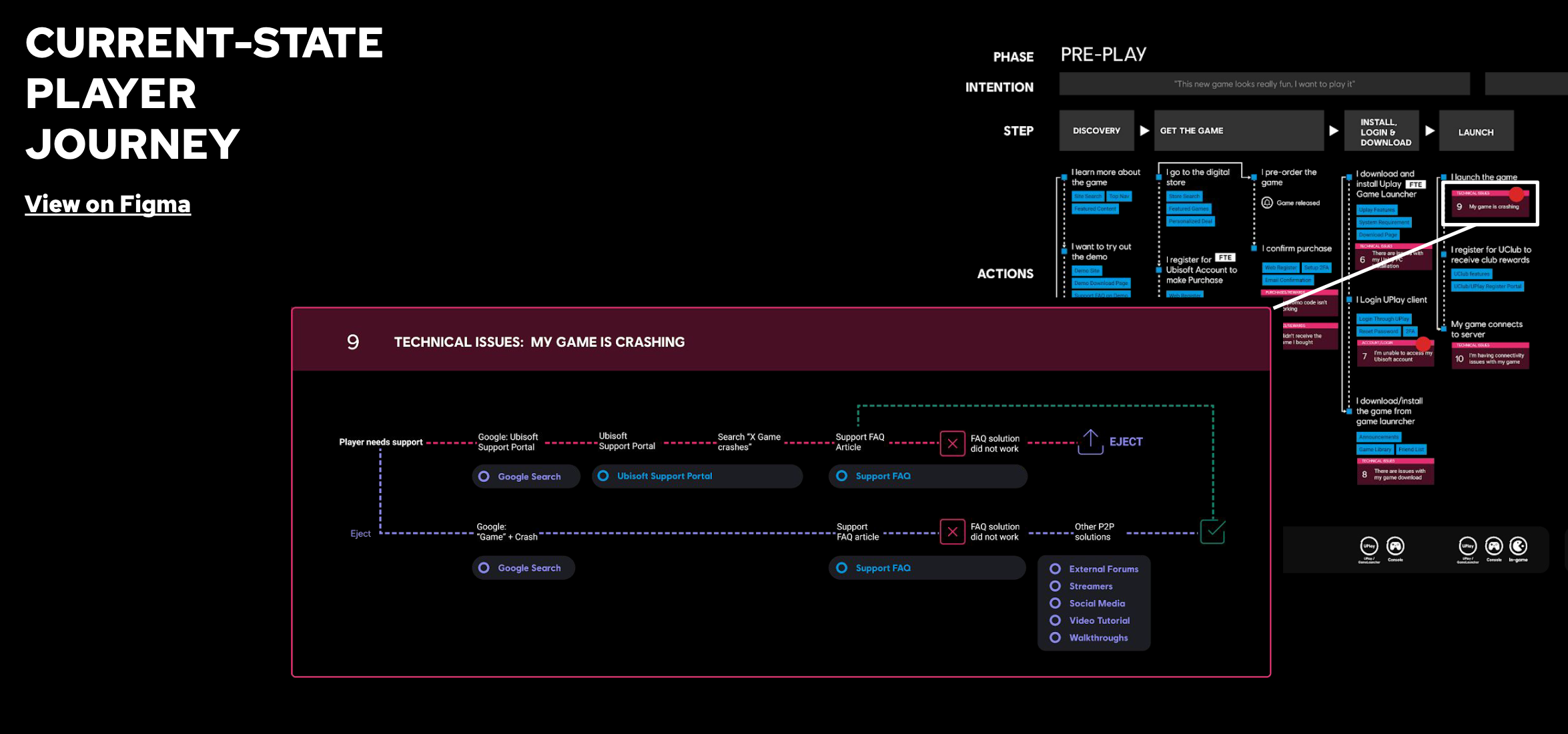Click UPlay icon in the two-icon group
The image size is (1568, 734).
(1369, 546)
